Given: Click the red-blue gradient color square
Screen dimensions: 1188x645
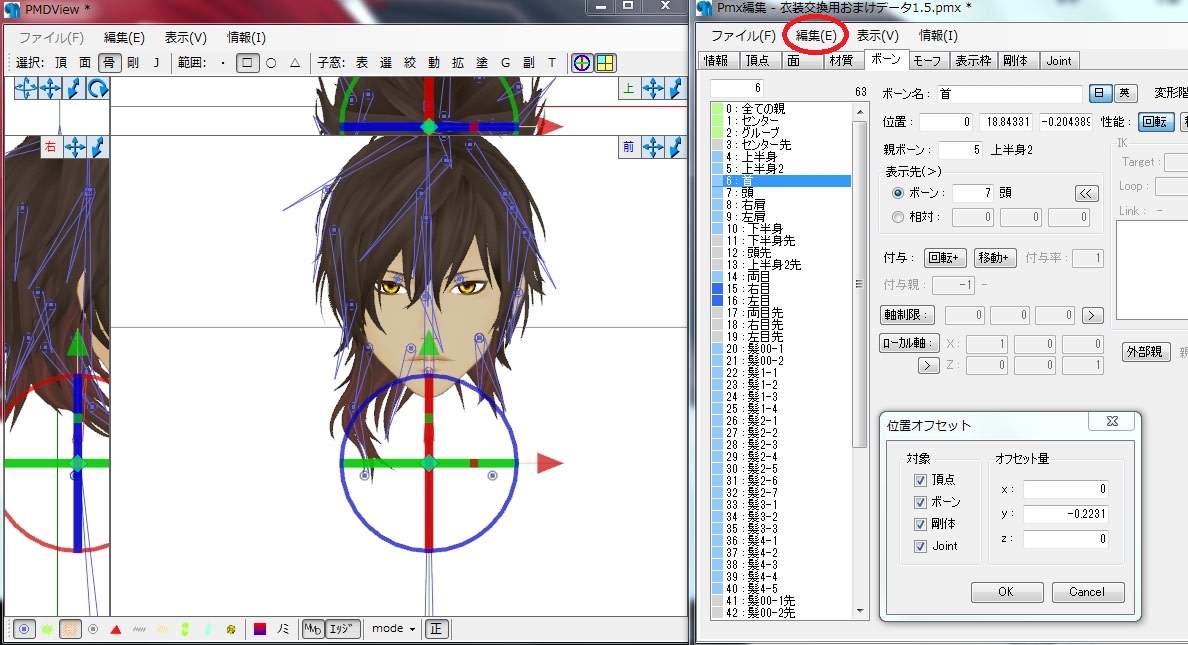Looking at the screenshot, I should (x=260, y=629).
